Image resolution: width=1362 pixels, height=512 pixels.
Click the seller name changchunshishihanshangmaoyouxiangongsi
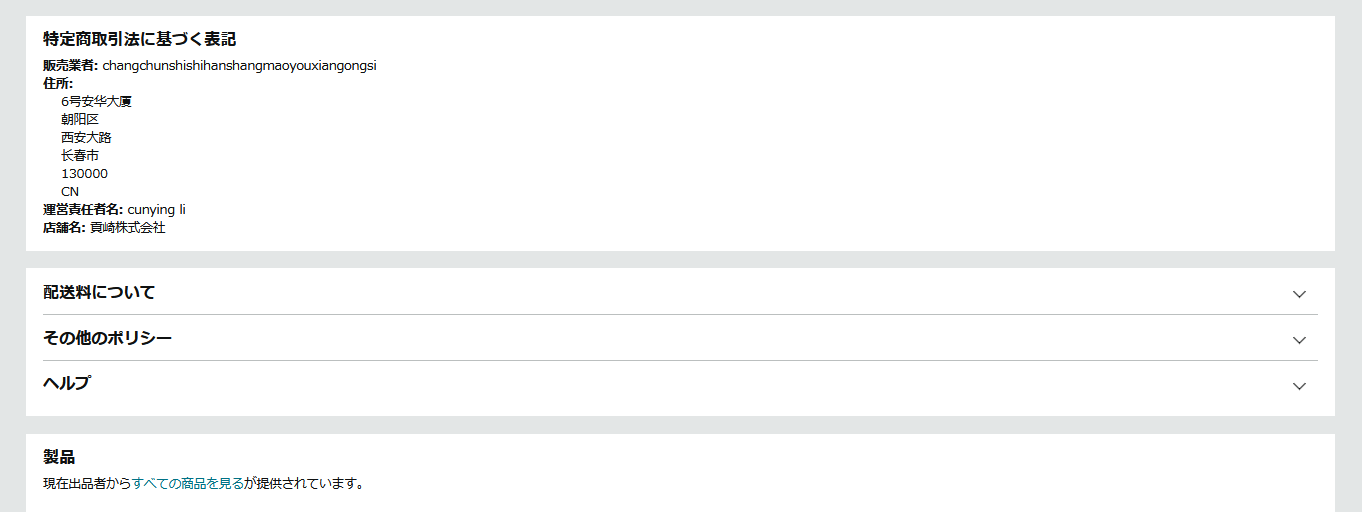(239, 66)
